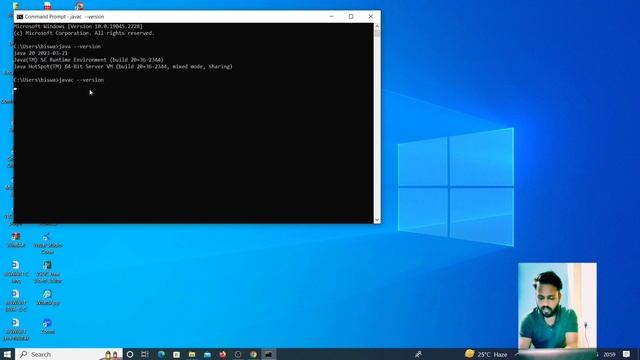
Task: Click the taskbar clock
Action: [609, 354]
